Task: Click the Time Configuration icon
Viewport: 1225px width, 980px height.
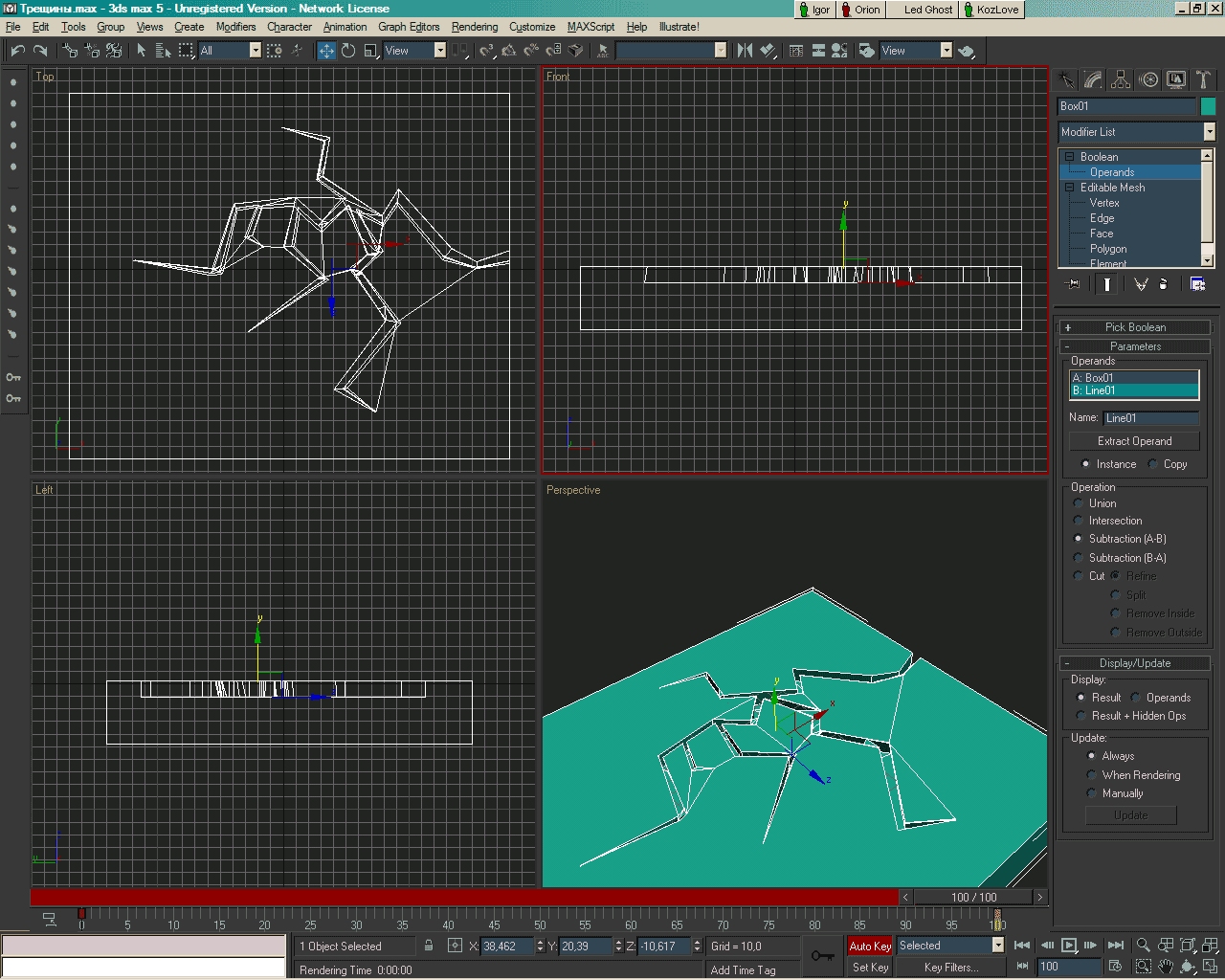Action: point(1115,967)
